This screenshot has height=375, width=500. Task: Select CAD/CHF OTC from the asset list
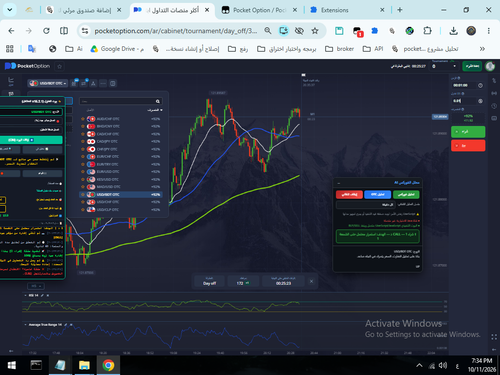tap(121, 134)
